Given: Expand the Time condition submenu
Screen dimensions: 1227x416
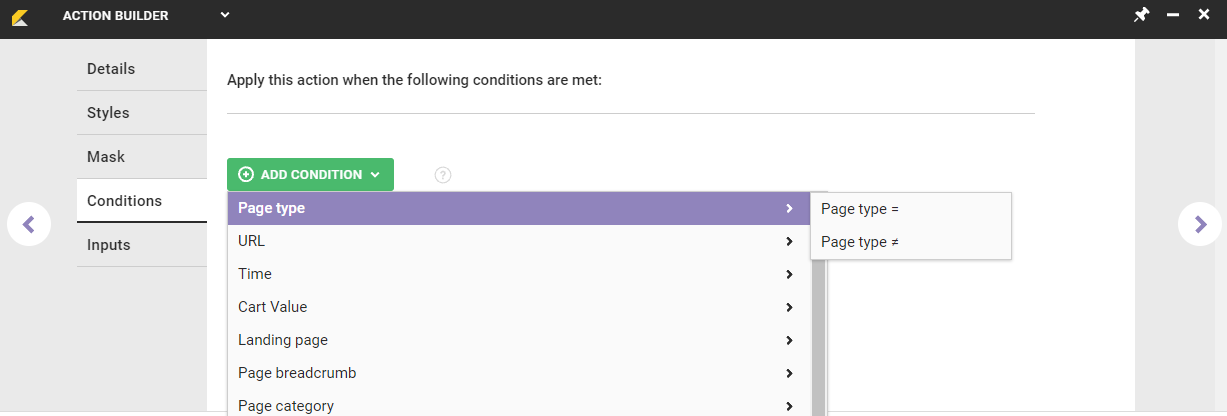Looking at the screenshot, I should click(x=520, y=274).
